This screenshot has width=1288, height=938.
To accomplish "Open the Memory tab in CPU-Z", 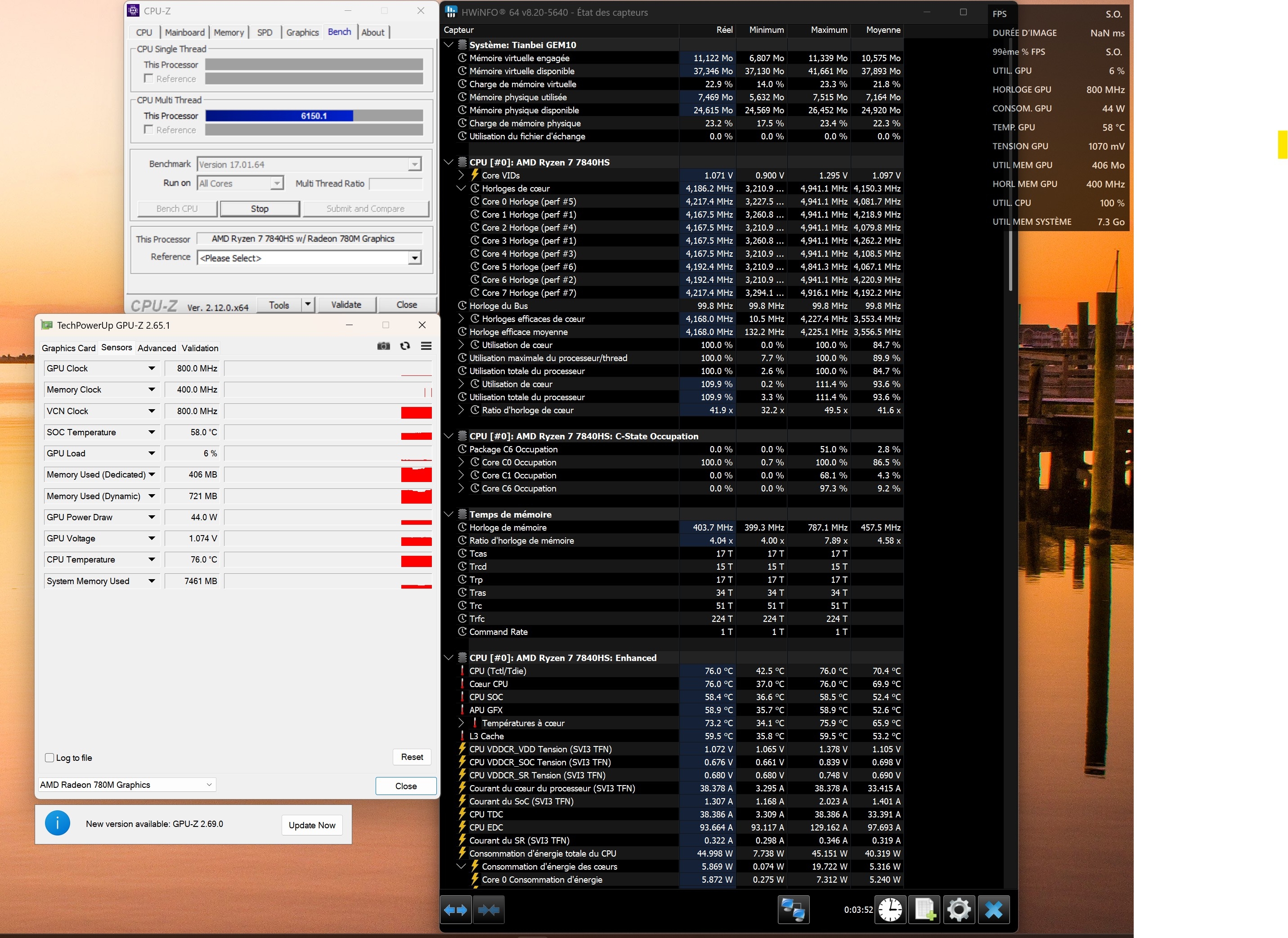I will [x=229, y=32].
